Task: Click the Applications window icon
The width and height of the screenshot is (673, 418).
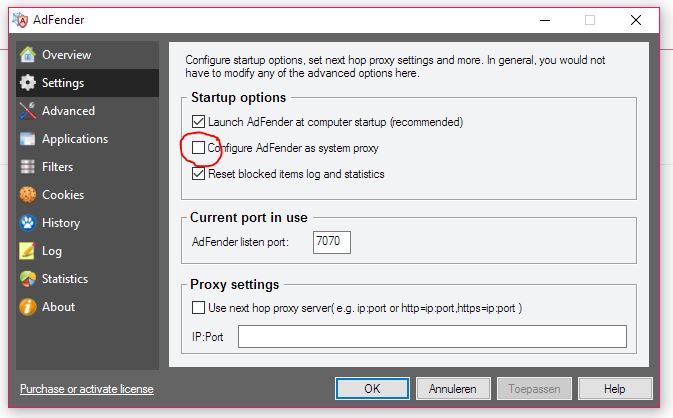Action: pos(27,139)
